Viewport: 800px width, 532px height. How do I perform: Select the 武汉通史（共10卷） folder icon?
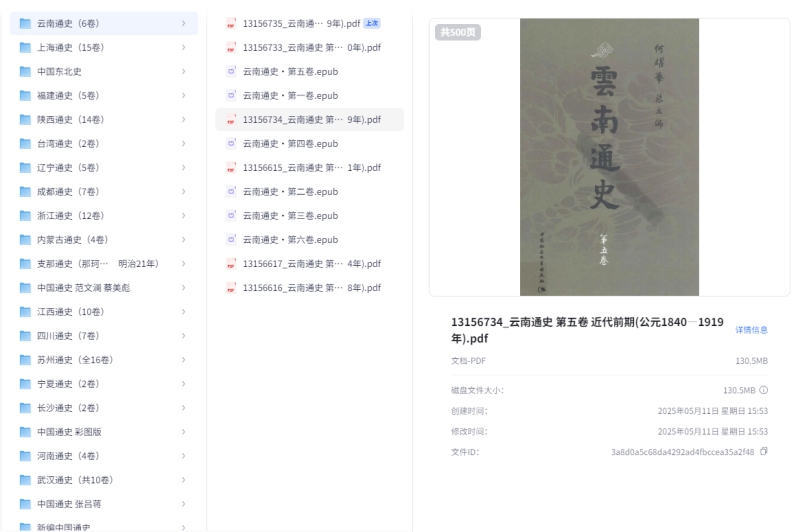(x=25, y=479)
